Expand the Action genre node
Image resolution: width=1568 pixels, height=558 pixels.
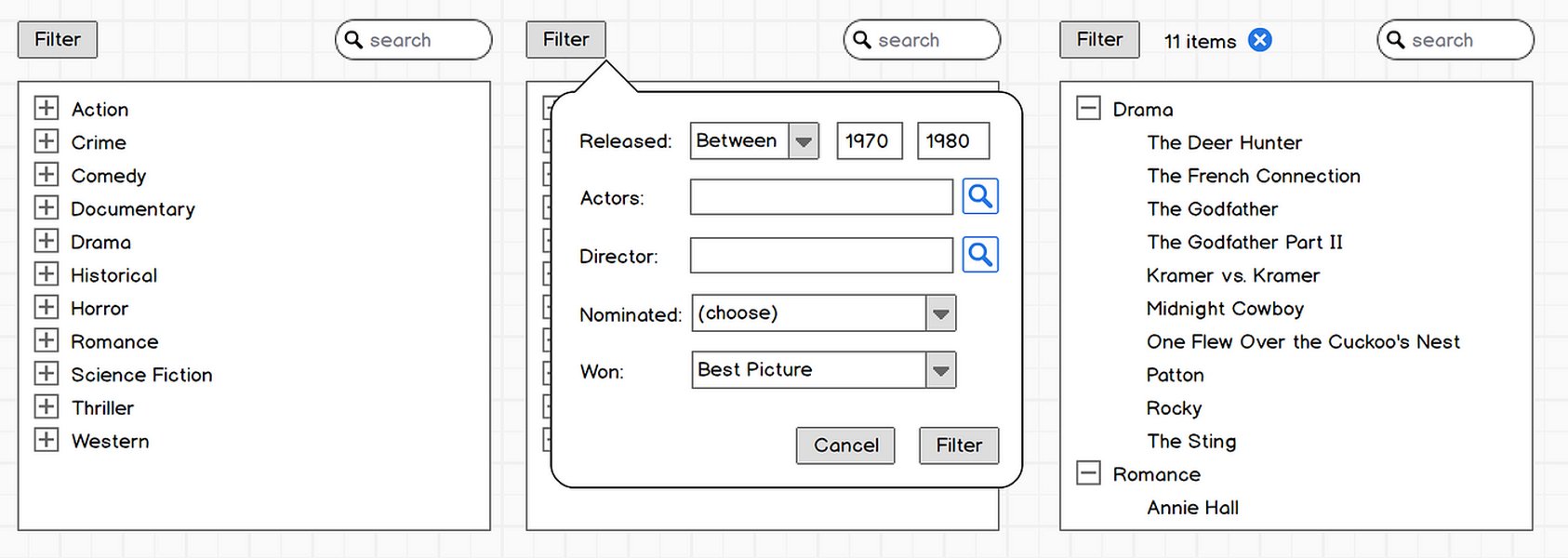click(x=47, y=108)
